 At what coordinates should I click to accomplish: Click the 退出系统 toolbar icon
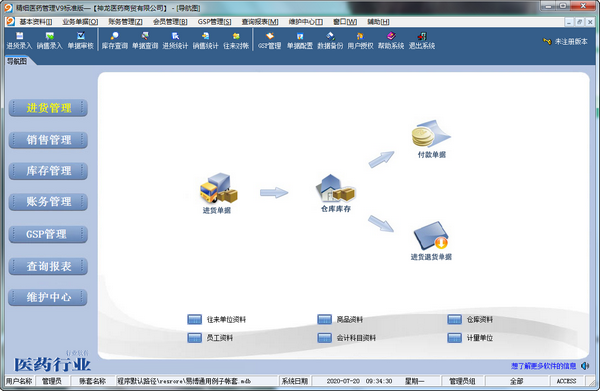pos(422,41)
